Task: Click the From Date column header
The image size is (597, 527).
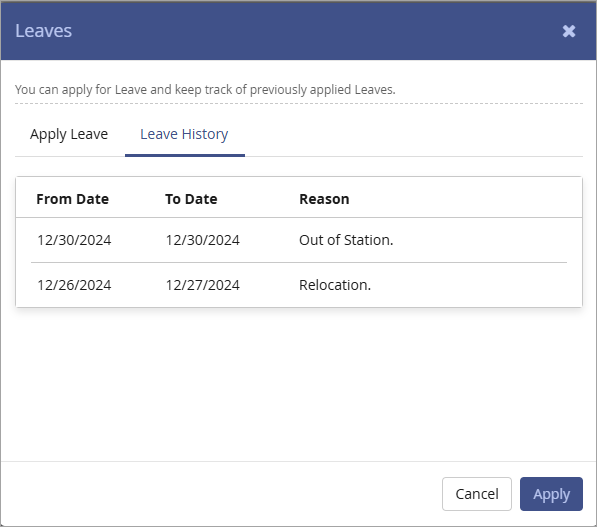Action: pyautogui.click(x=72, y=199)
